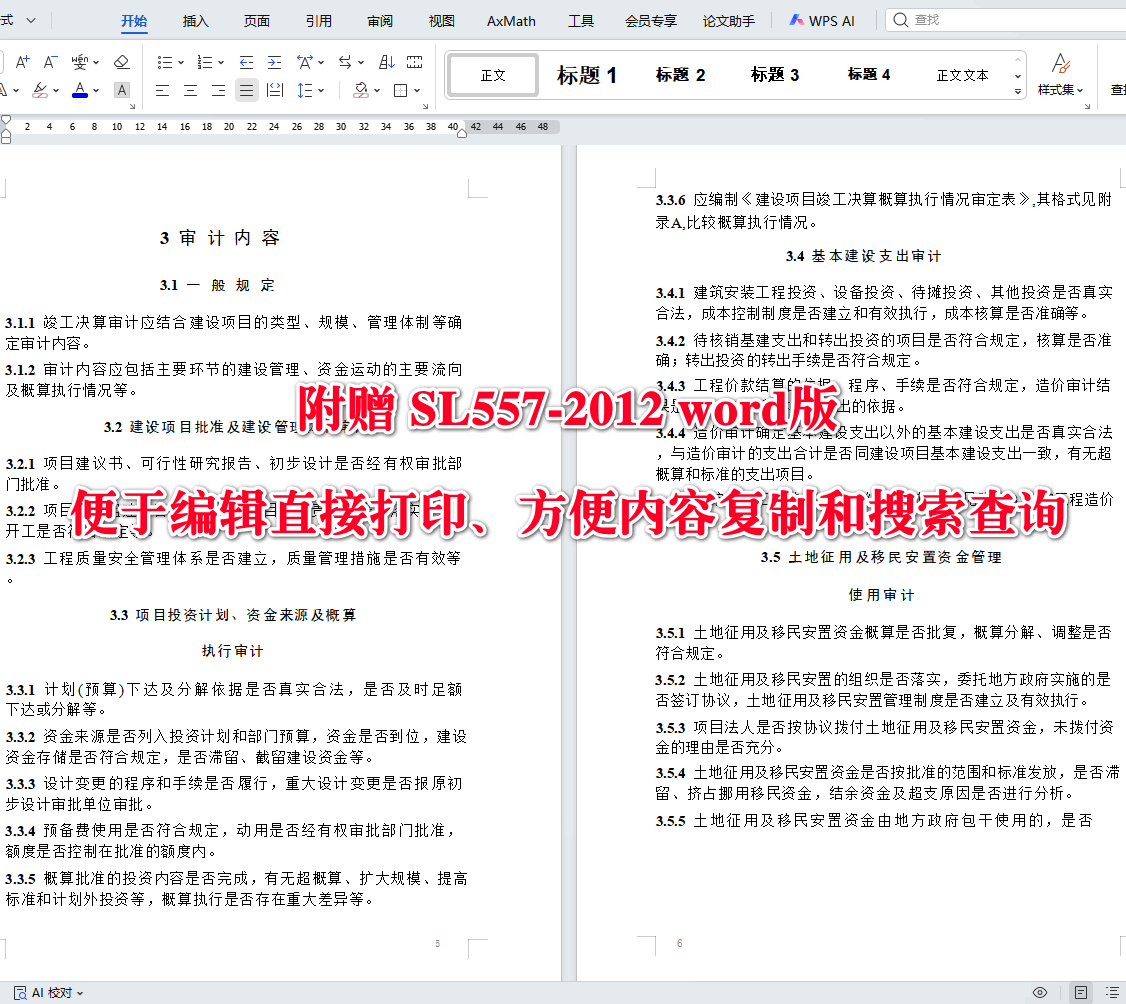Expand bullet list style dropdown
The height and width of the screenshot is (1004, 1126).
coord(181,63)
